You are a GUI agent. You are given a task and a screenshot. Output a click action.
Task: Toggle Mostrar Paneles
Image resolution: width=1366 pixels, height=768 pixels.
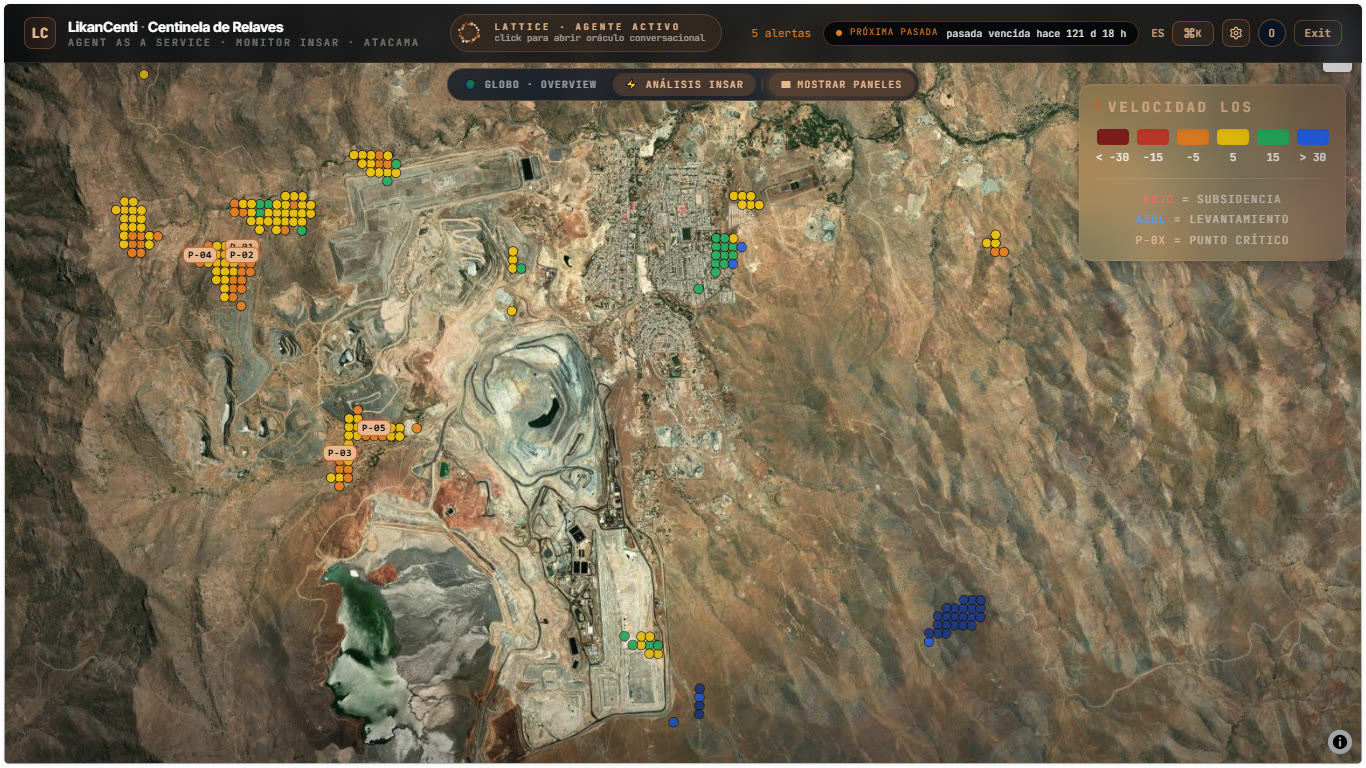click(841, 84)
